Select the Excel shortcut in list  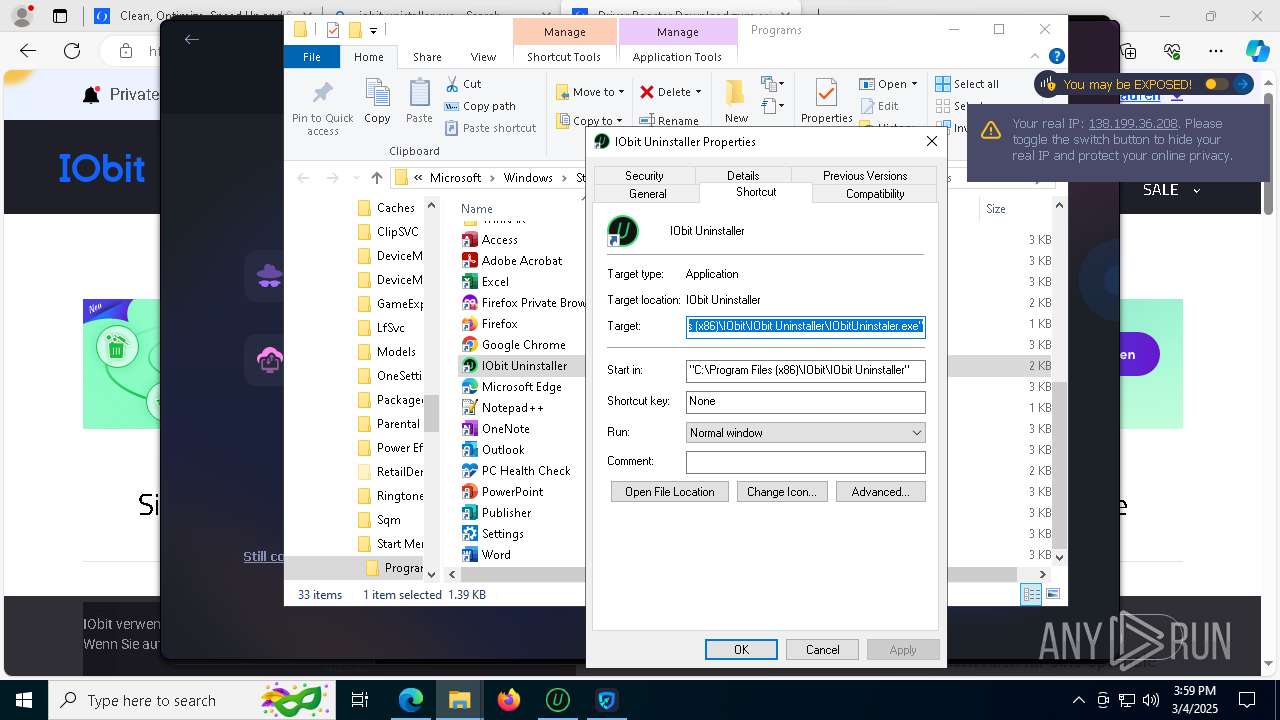click(486, 282)
